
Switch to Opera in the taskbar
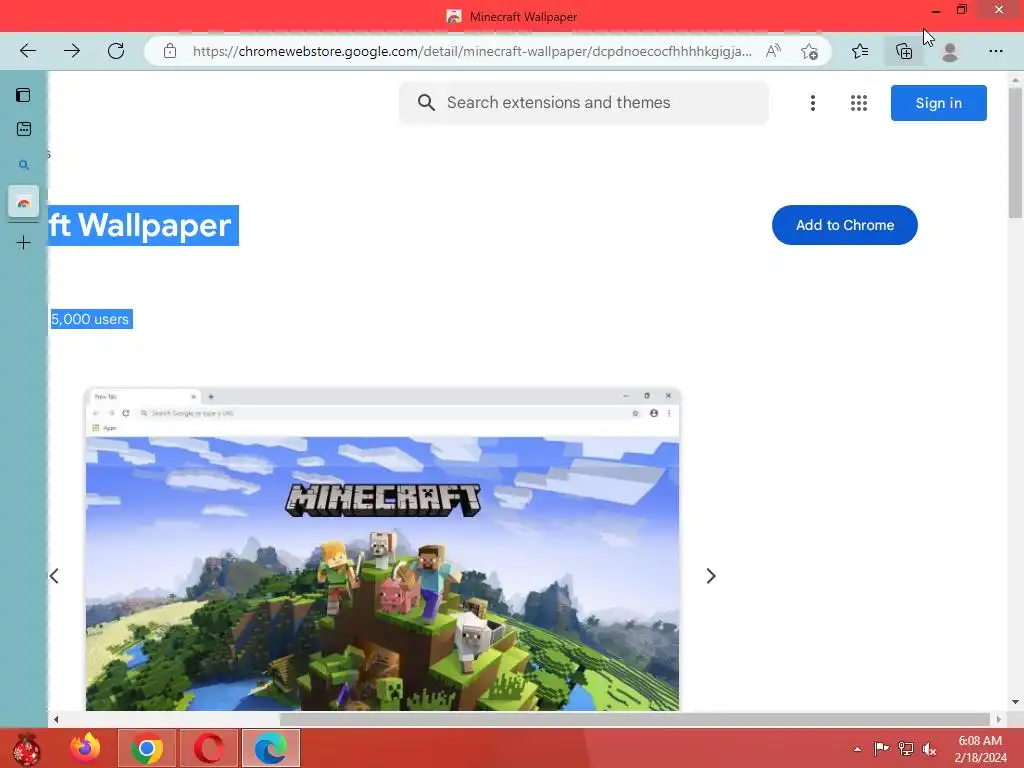pyautogui.click(x=208, y=748)
